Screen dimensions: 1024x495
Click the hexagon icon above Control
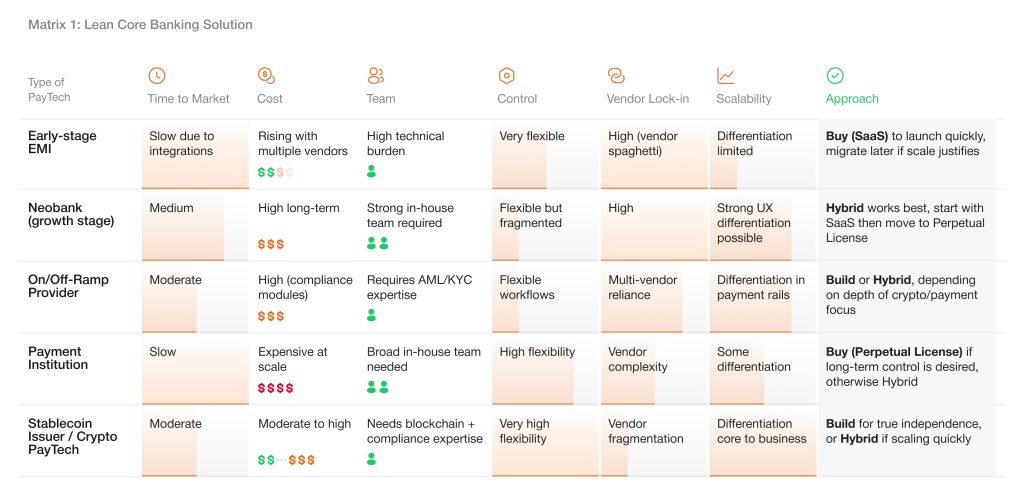tap(506, 76)
